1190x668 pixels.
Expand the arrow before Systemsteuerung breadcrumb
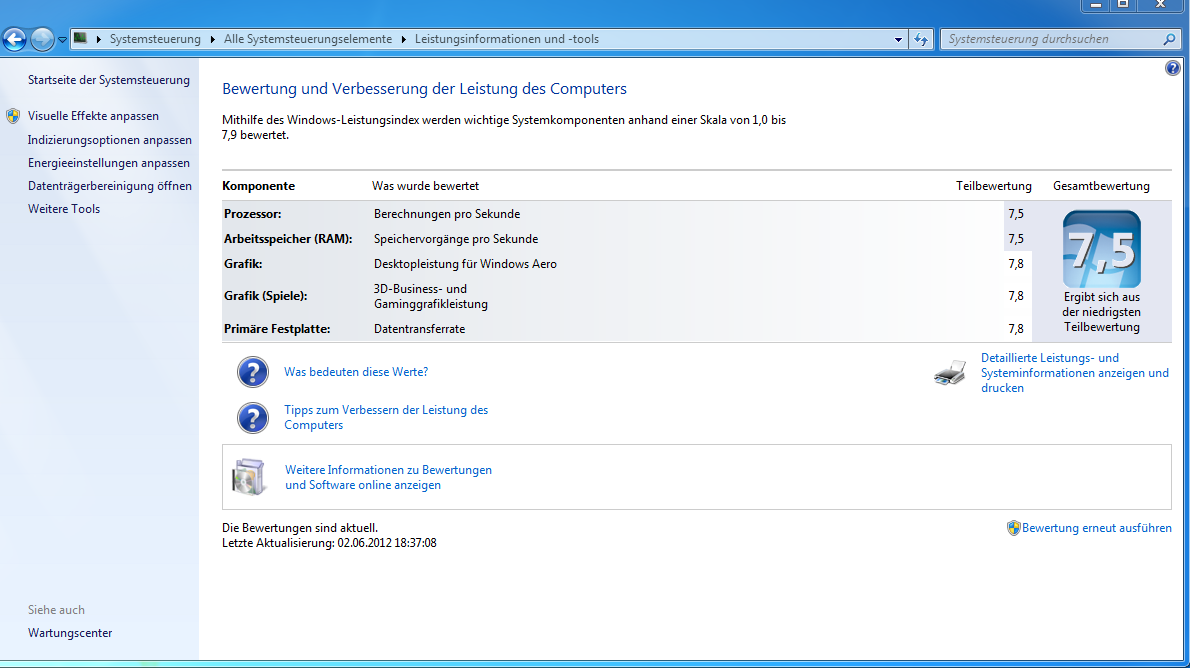point(99,39)
